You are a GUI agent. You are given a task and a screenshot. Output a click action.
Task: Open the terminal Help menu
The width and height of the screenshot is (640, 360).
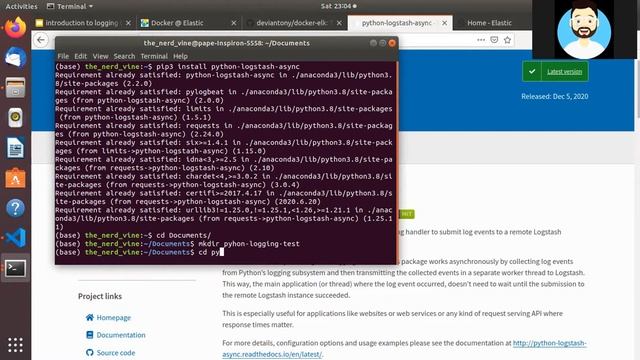coord(180,56)
